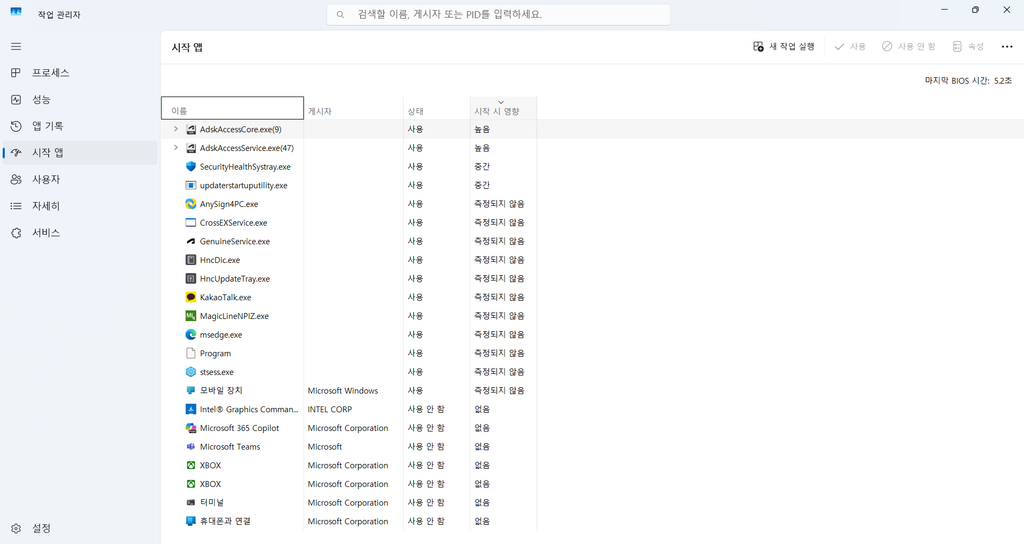
Task: Open the three-dot more options menu
Action: pos(1006,46)
